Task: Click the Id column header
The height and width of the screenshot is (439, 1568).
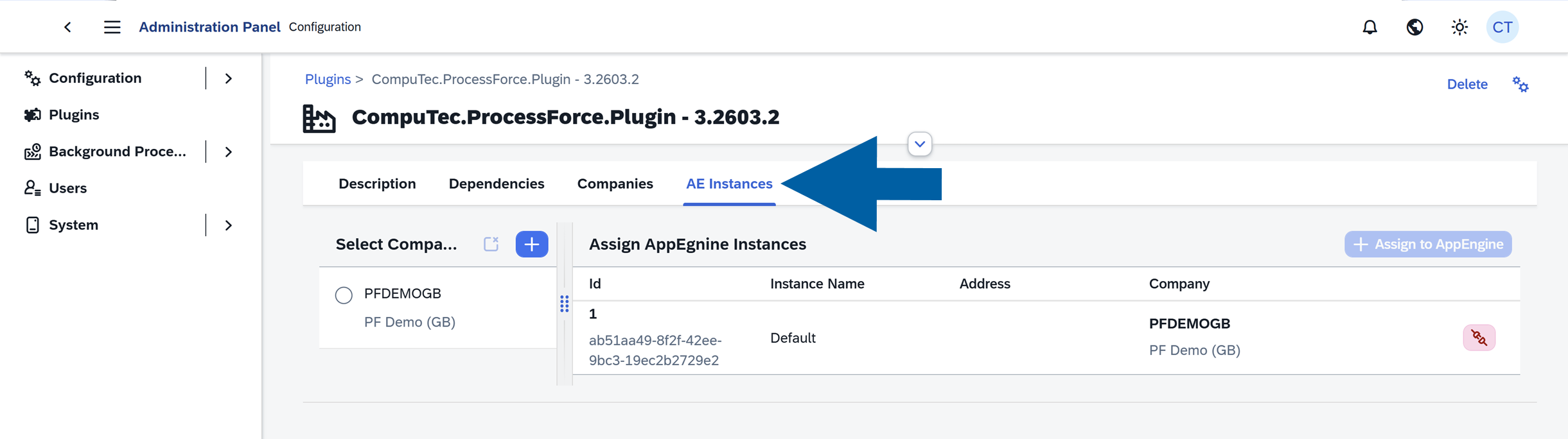Action: 595,284
